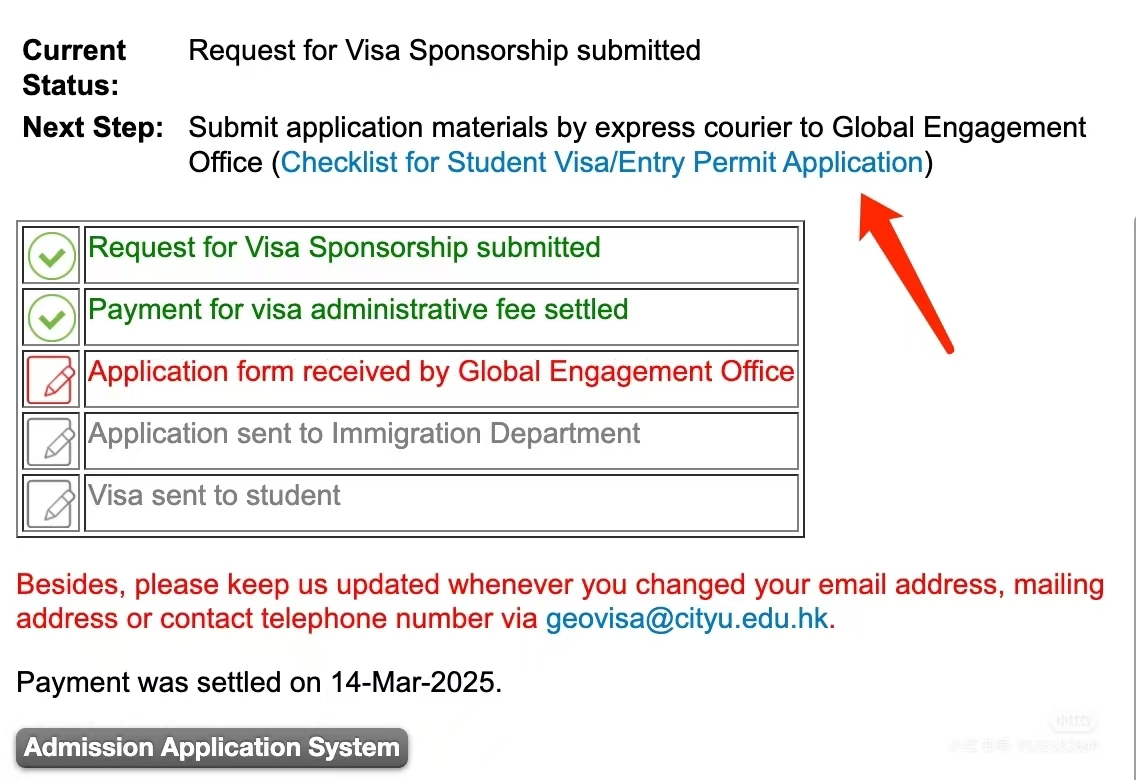The image size is (1136, 780).
Task: Open the Admission Application System button
Action: coord(212,747)
